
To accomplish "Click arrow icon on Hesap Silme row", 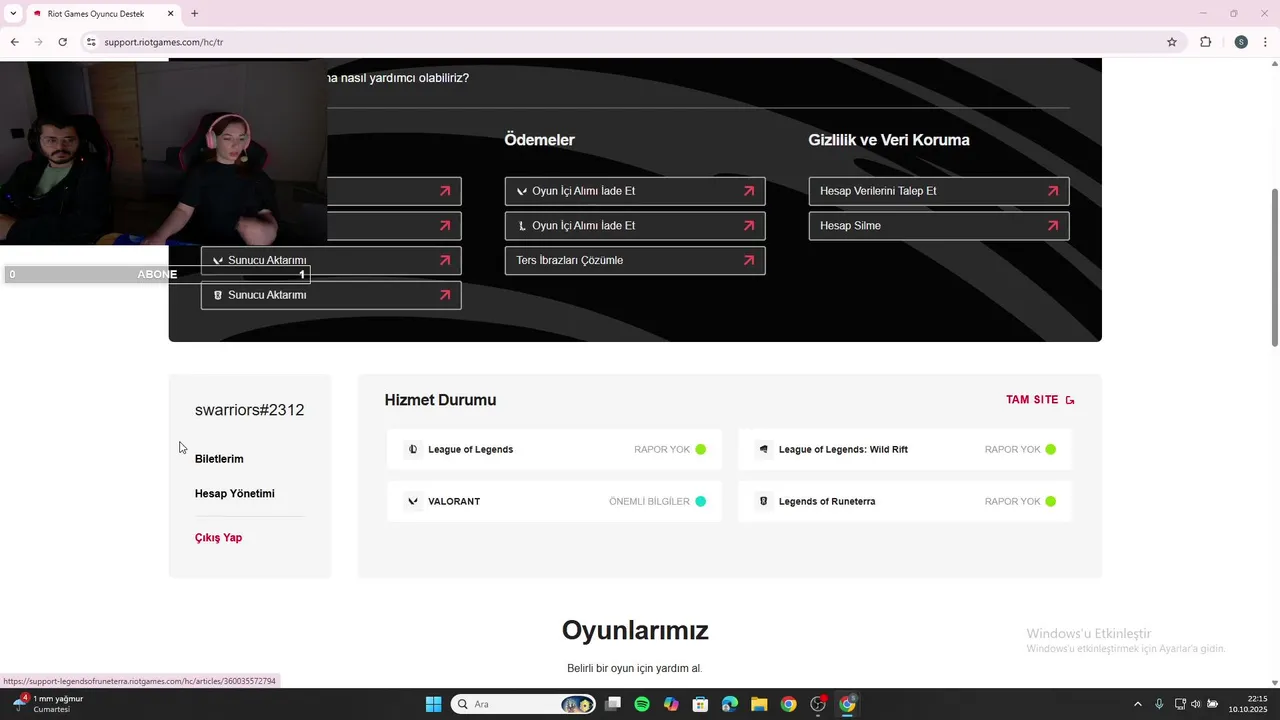I will point(1052,226).
